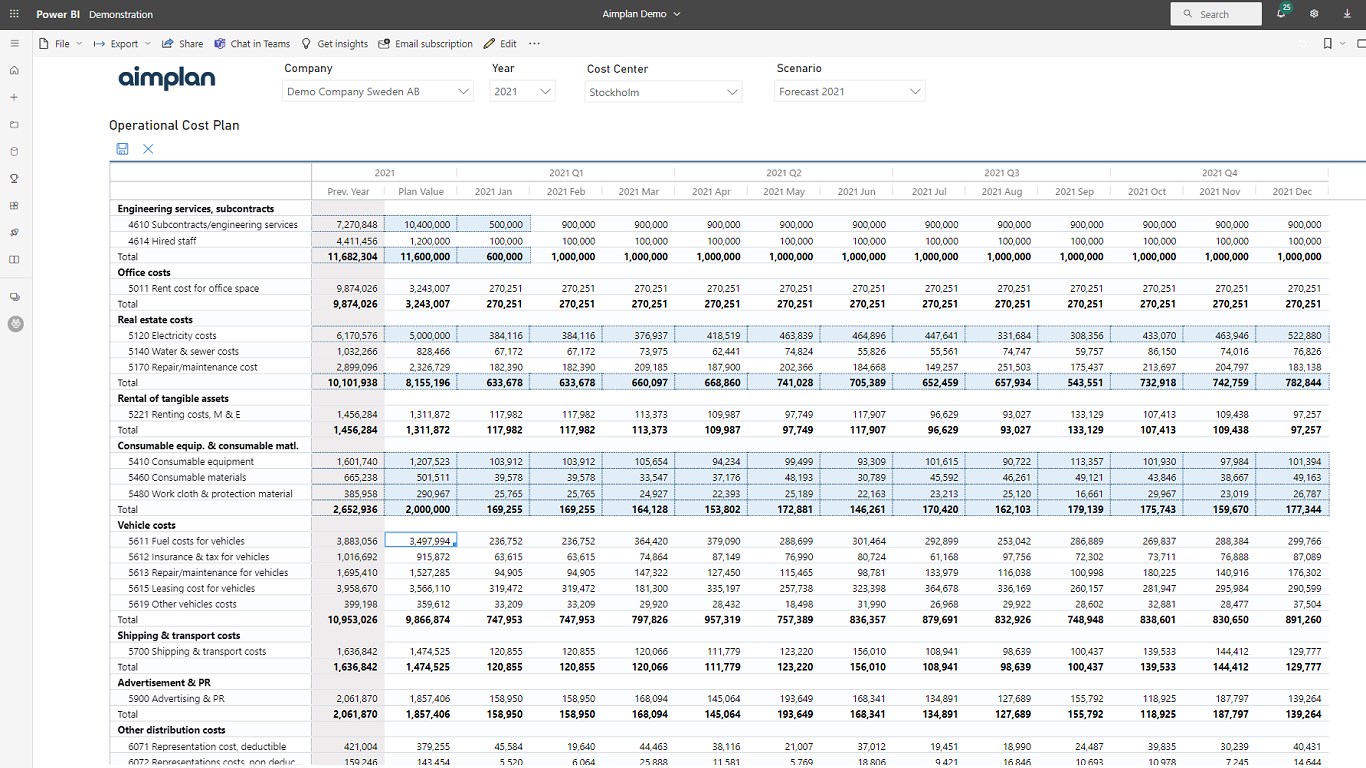The width and height of the screenshot is (1366, 768).
Task: Open Apps icon in sidebar
Action: point(14,206)
